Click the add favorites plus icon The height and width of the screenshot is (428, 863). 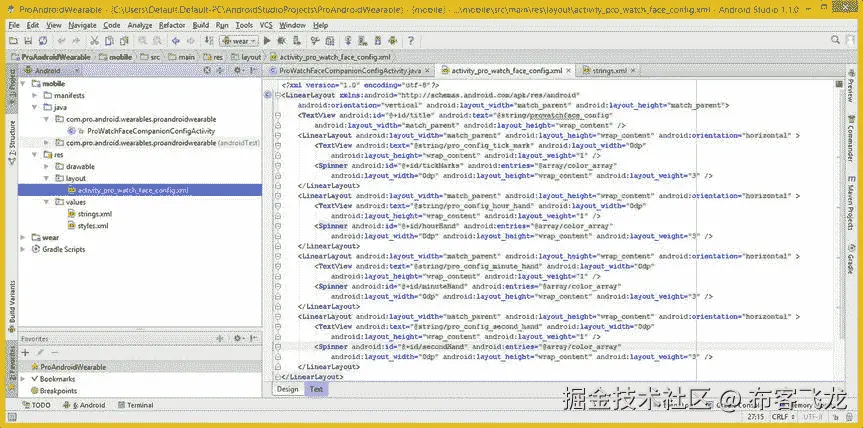coord(25,353)
